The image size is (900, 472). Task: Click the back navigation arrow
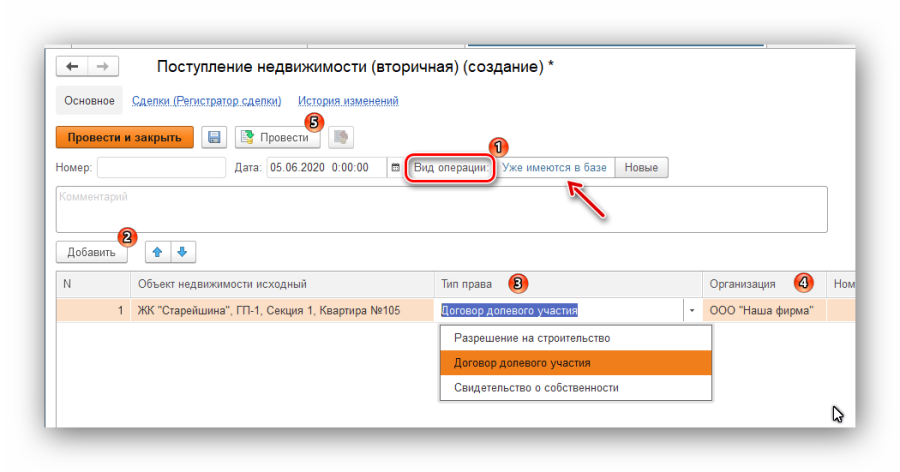click(x=72, y=66)
